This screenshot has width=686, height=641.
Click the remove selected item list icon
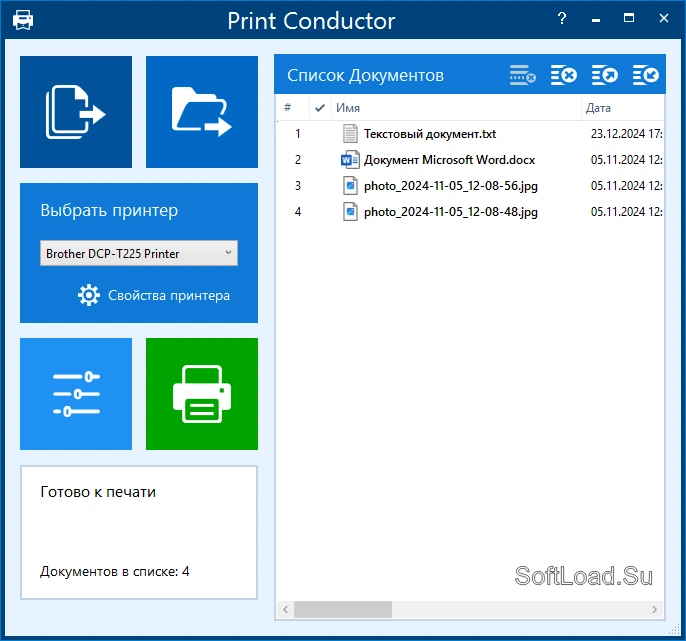point(522,75)
